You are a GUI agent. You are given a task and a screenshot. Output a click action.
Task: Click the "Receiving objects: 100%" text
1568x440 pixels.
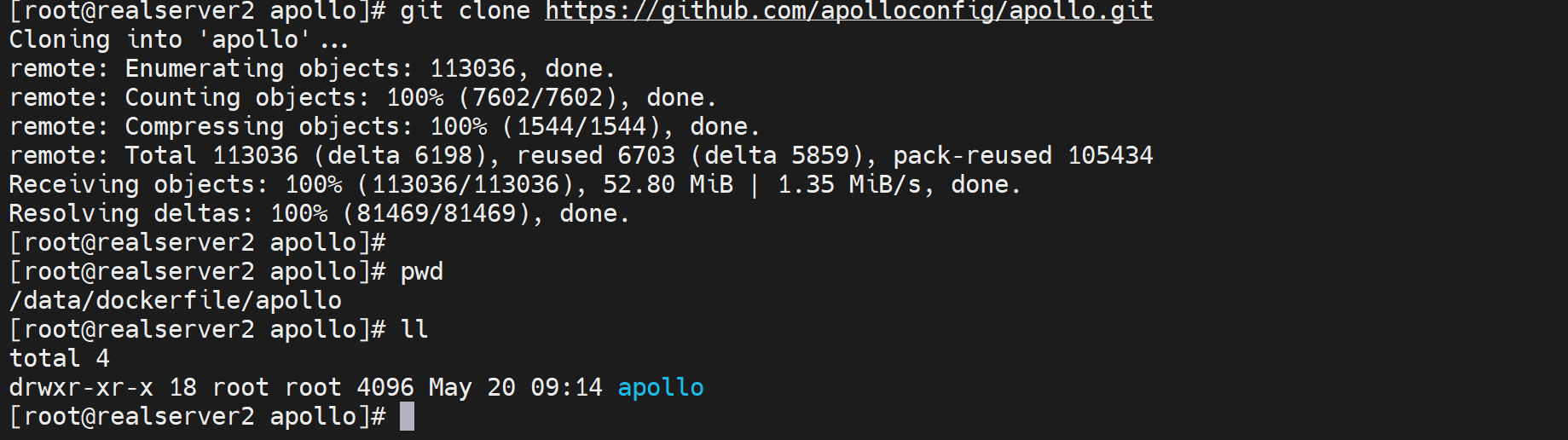click(175, 184)
